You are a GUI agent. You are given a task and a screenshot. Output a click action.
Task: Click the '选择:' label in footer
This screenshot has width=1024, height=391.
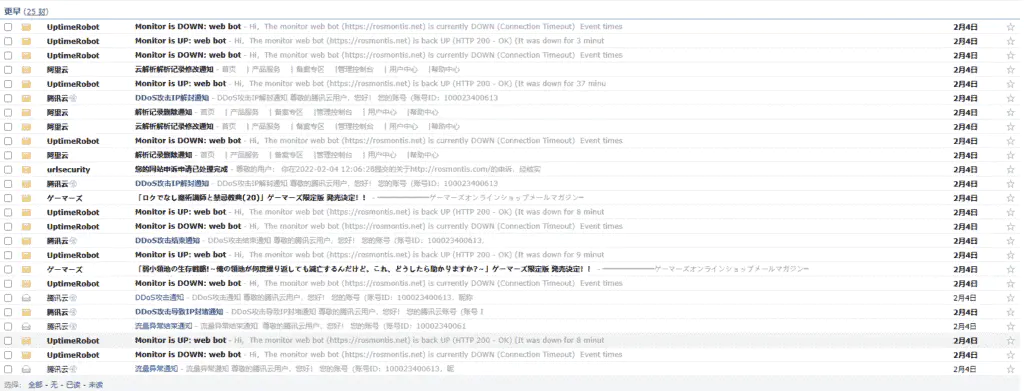pyautogui.click(x=12, y=385)
